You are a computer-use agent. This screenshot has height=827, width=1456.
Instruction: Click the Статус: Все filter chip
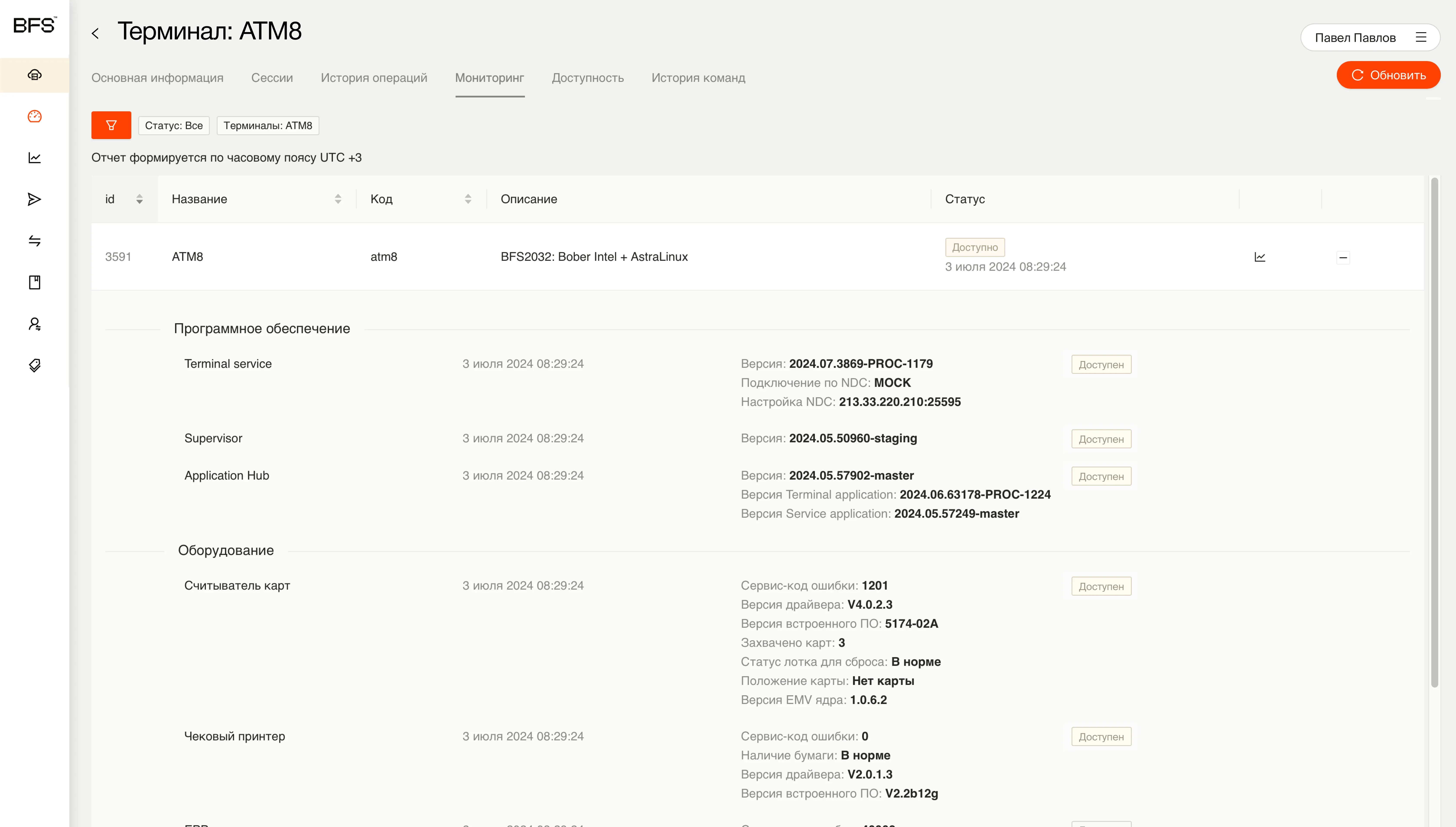(174, 126)
